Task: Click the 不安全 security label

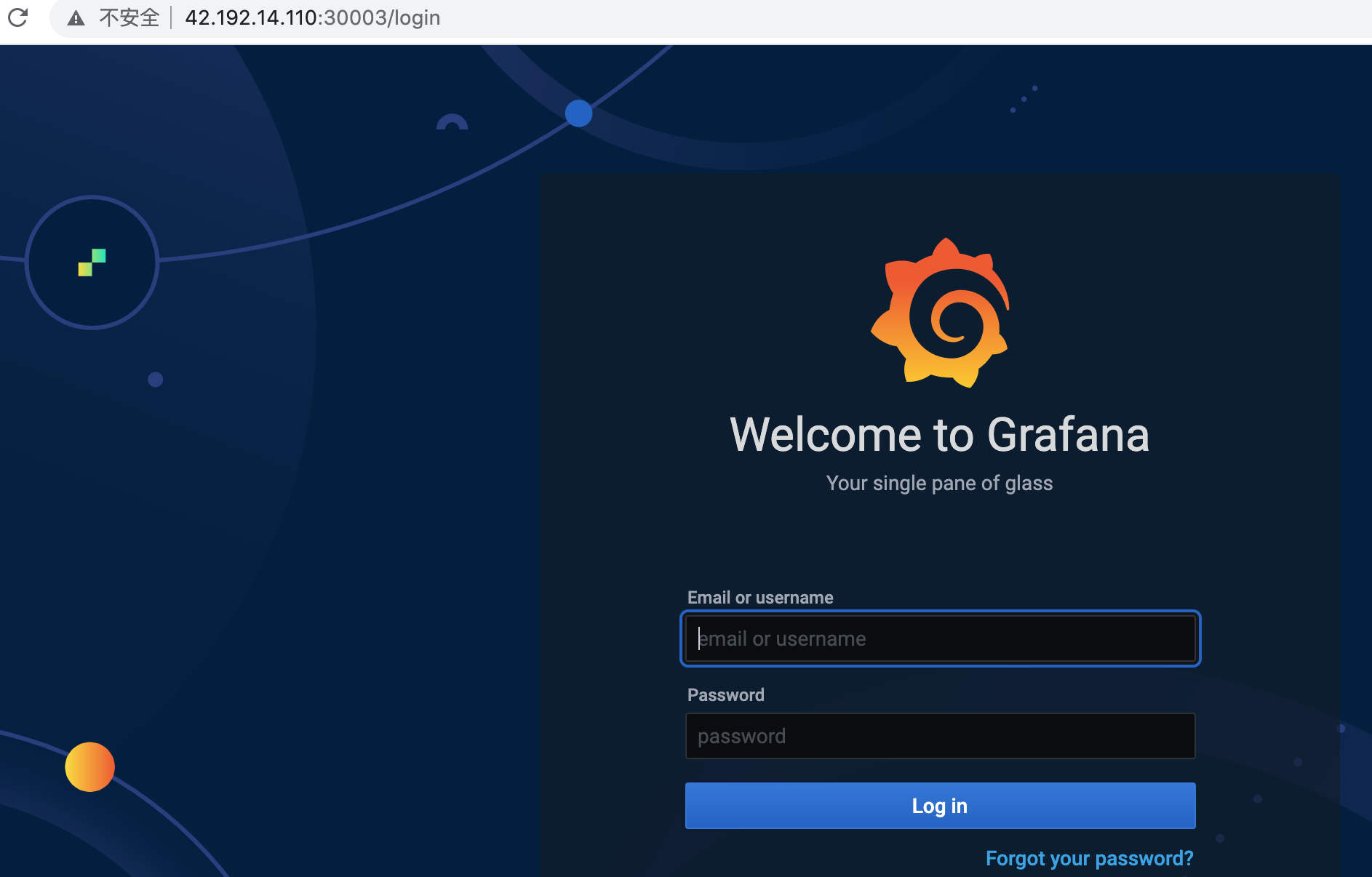Action: click(x=129, y=17)
